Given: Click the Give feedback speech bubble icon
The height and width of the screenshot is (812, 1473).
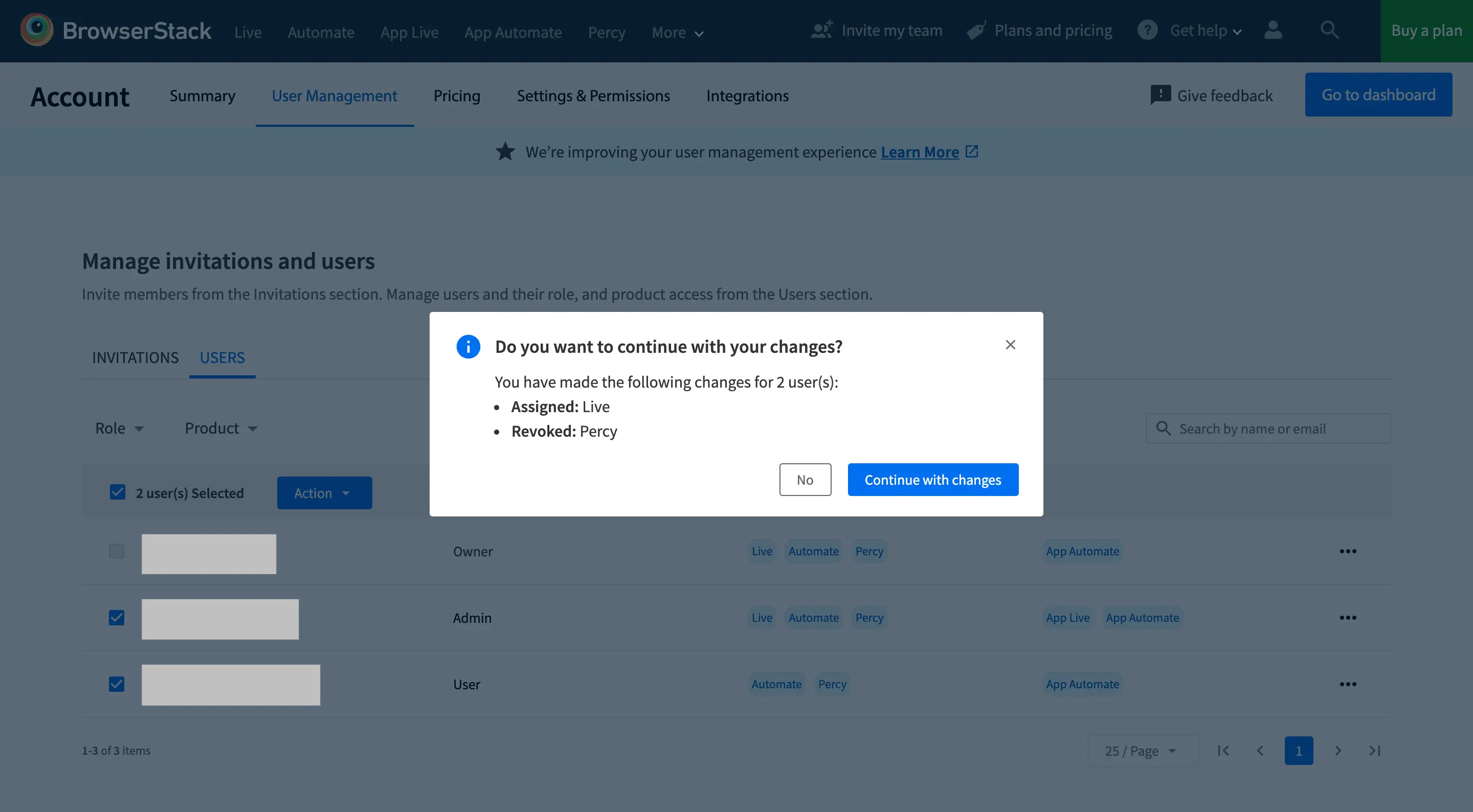Looking at the screenshot, I should tap(1161, 95).
